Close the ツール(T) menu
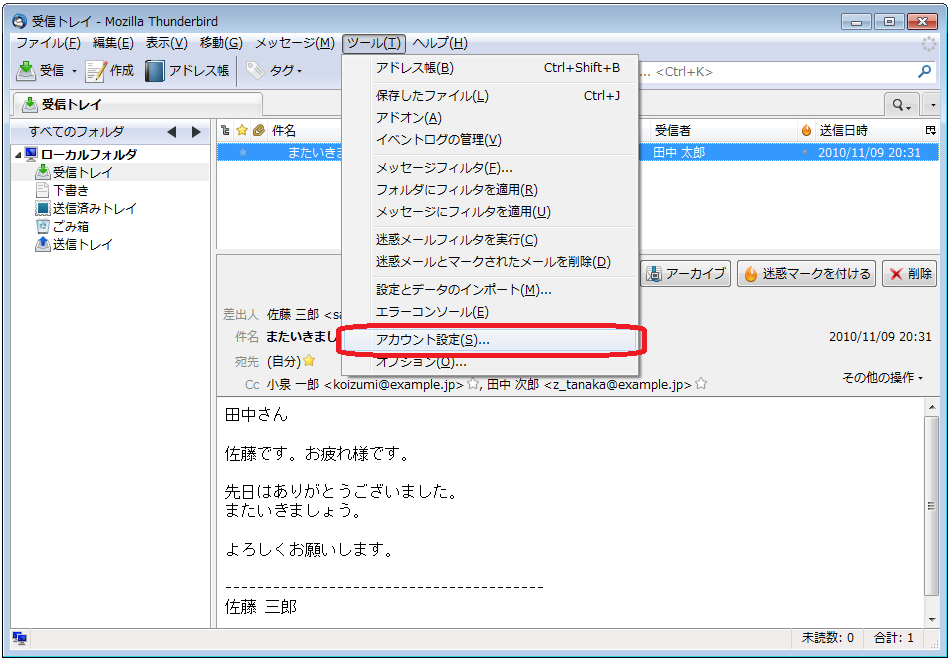Viewport: 950px width, 661px height. [374, 43]
